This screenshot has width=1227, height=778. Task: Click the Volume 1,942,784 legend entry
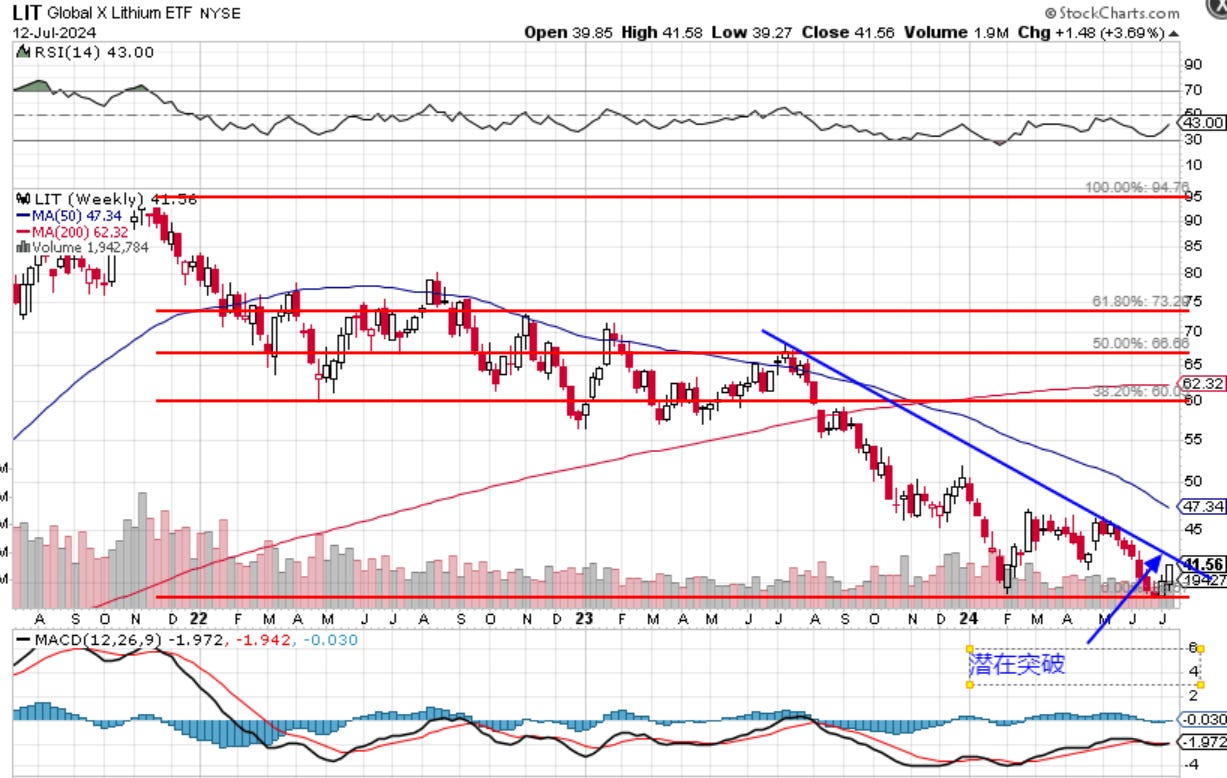coord(80,247)
